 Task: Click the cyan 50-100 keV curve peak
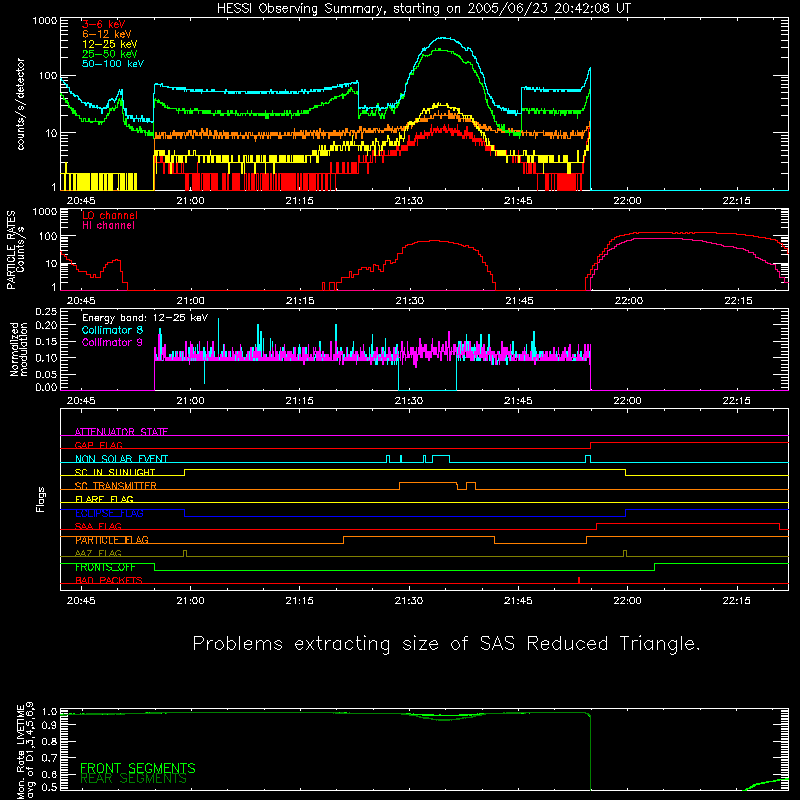tap(444, 38)
